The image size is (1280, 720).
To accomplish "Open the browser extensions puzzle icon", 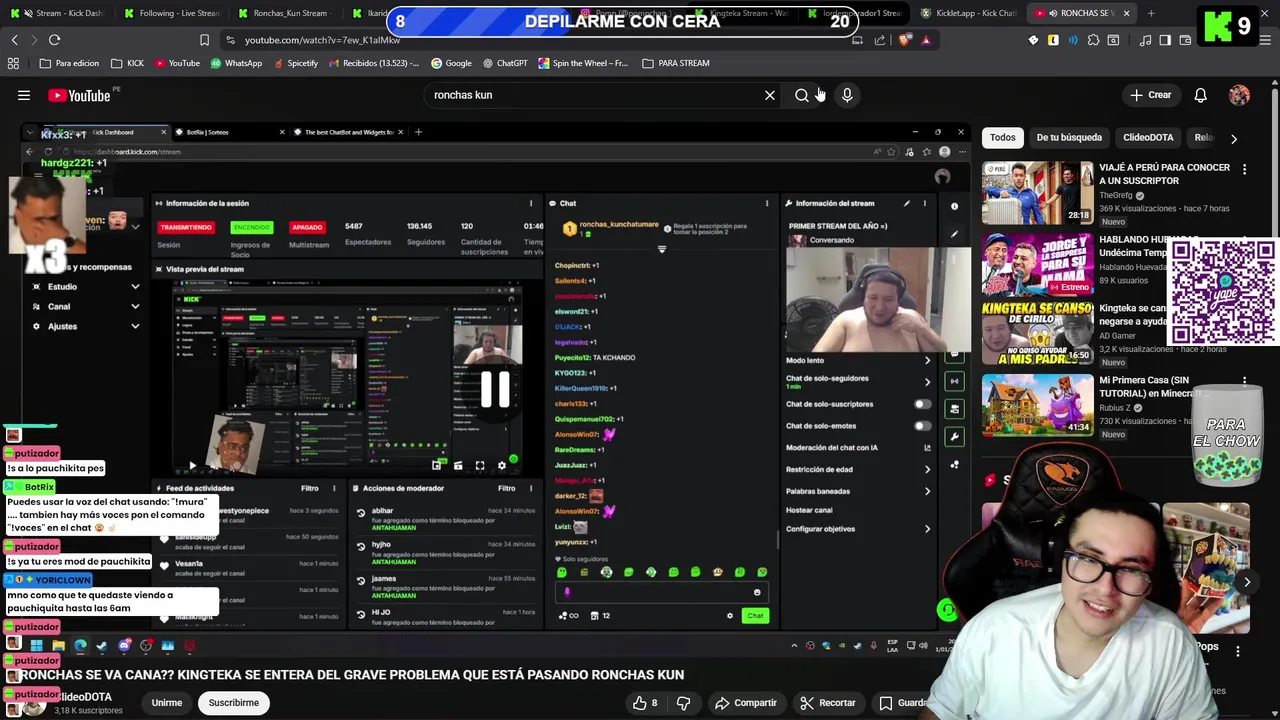I will click(x=1093, y=40).
